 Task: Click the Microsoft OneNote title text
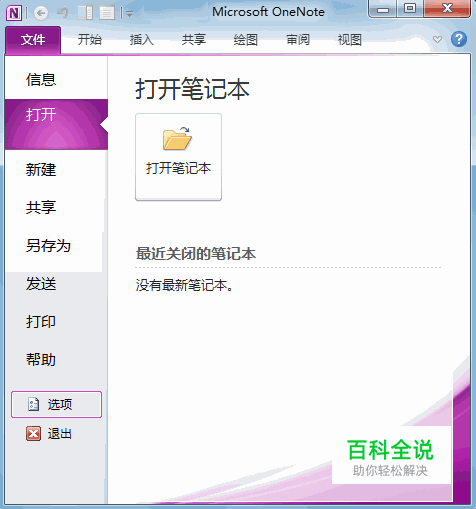[x=268, y=12]
